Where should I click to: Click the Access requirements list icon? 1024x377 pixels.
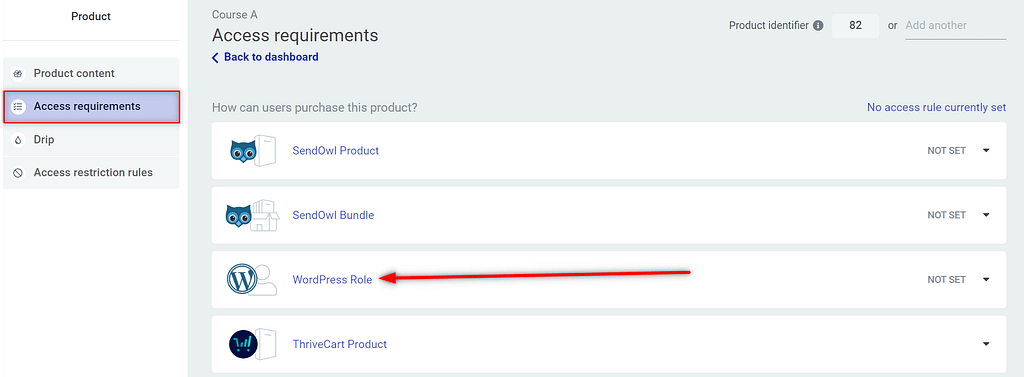(x=18, y=107)
